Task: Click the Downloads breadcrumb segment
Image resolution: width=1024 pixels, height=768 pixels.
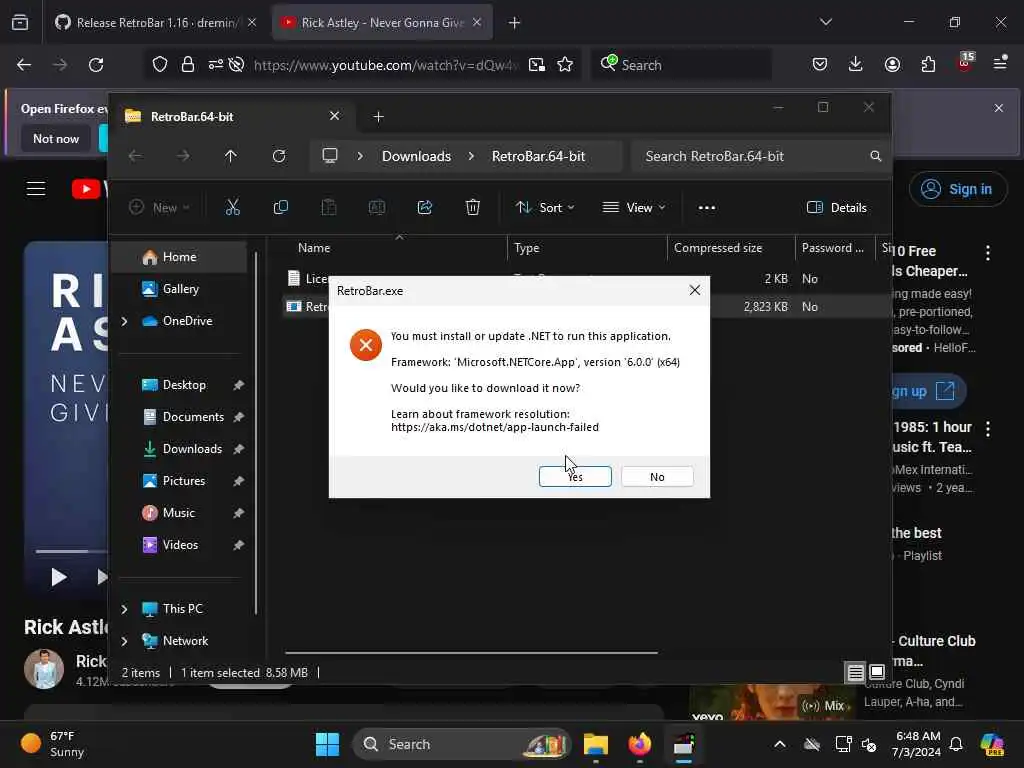Action: pyautogui.click(x=416, y=156)
